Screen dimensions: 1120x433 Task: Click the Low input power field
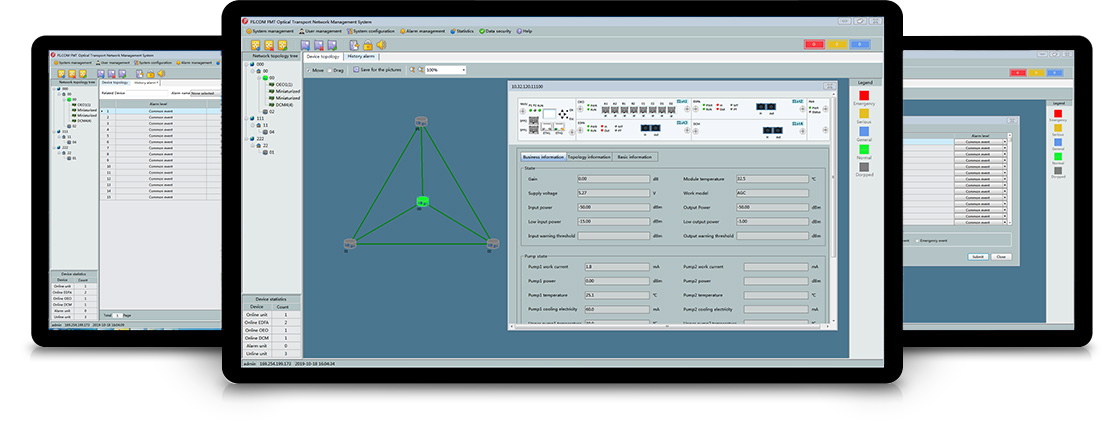613,222
